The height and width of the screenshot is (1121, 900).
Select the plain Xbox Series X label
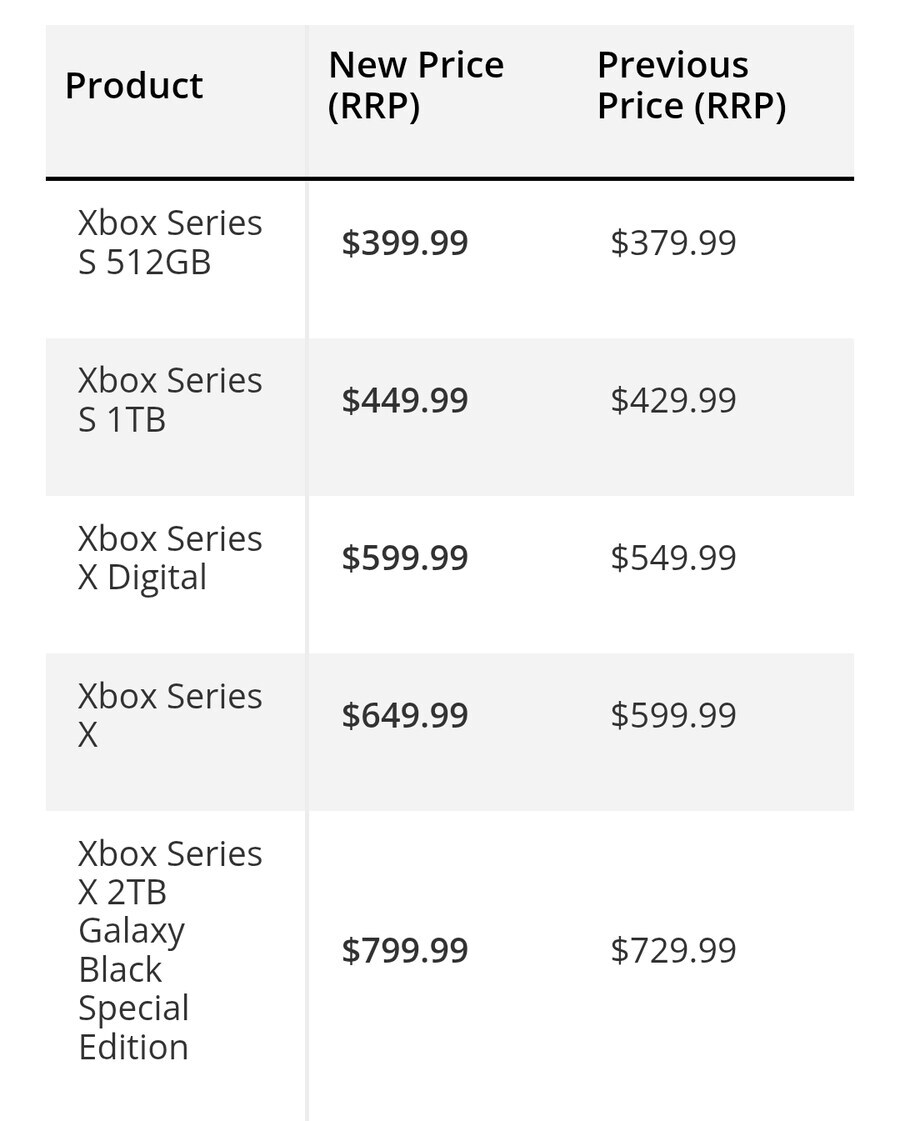point(170,715)
